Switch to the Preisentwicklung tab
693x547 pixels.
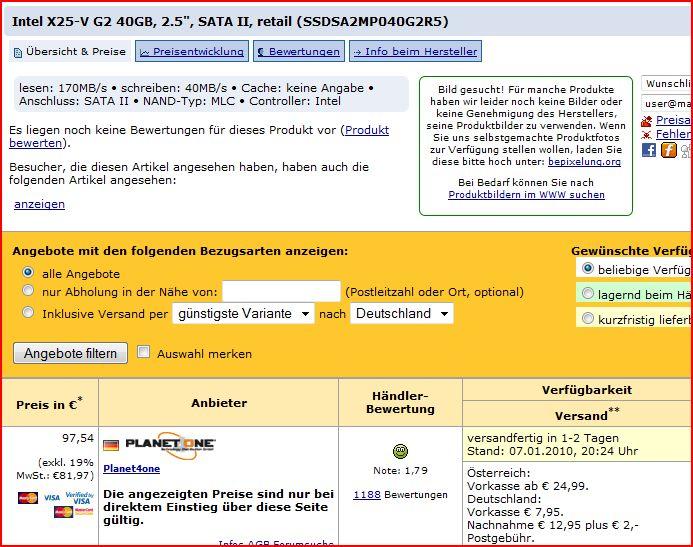(x=192, y=52)
